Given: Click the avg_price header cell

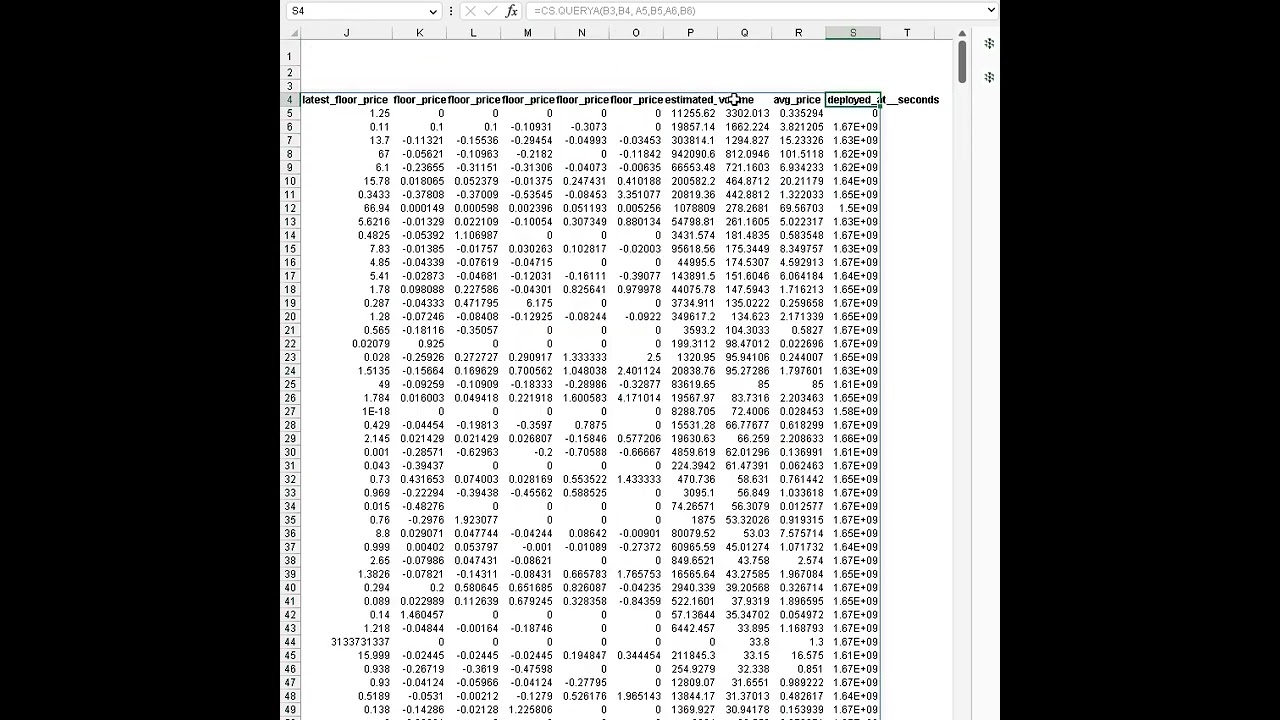Looking at the screenshot, I should [798, 100].
